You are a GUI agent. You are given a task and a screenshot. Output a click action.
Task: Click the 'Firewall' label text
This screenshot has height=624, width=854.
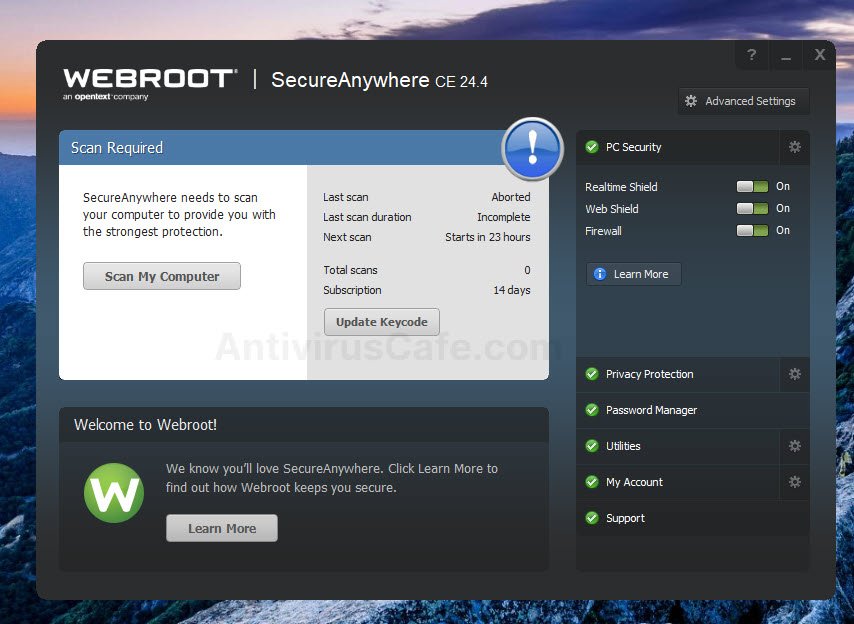603,231
